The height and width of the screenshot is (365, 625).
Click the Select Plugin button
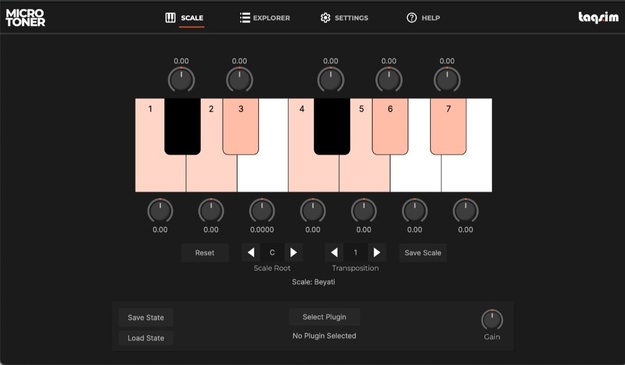(324, 317)
